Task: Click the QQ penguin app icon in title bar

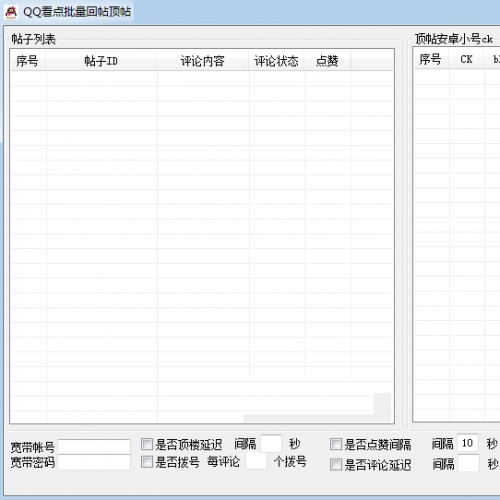Action: (x=11, y=12)
